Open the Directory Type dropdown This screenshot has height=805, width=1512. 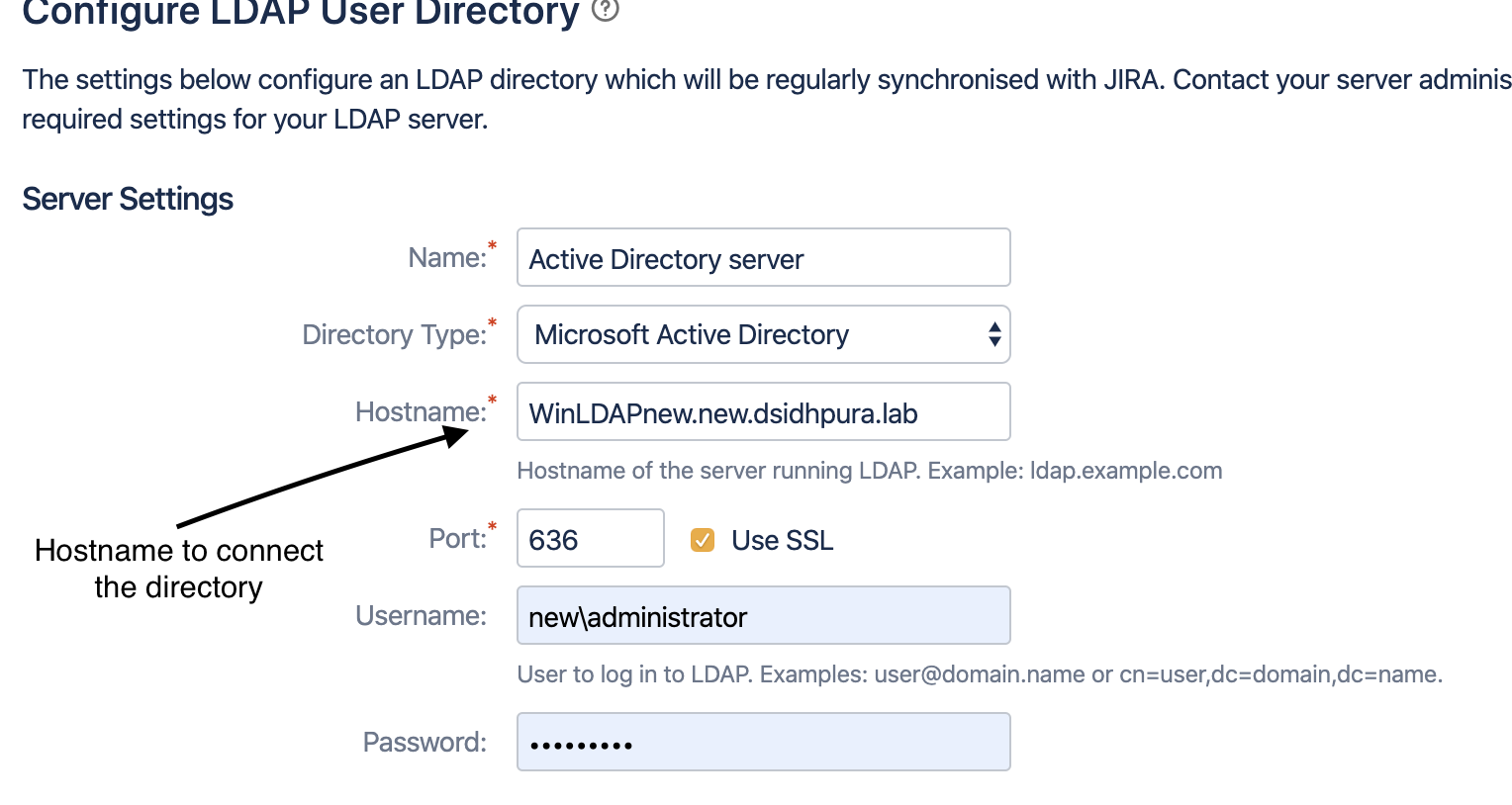763,334
